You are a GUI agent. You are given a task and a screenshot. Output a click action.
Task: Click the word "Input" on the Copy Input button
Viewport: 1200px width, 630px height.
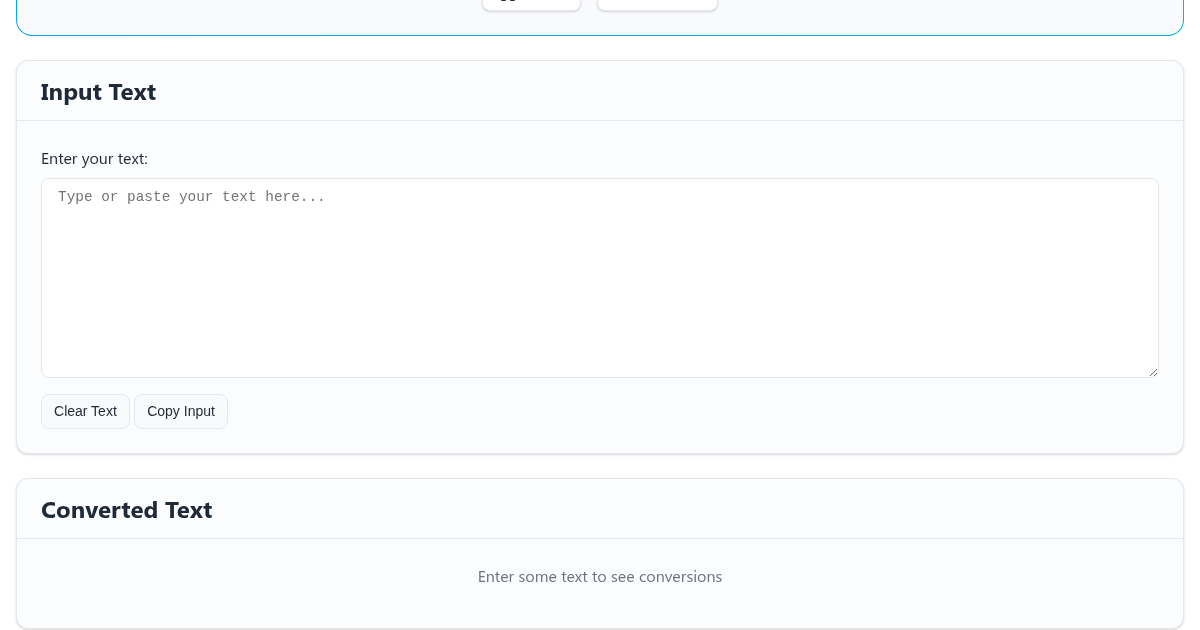point(198,411)
